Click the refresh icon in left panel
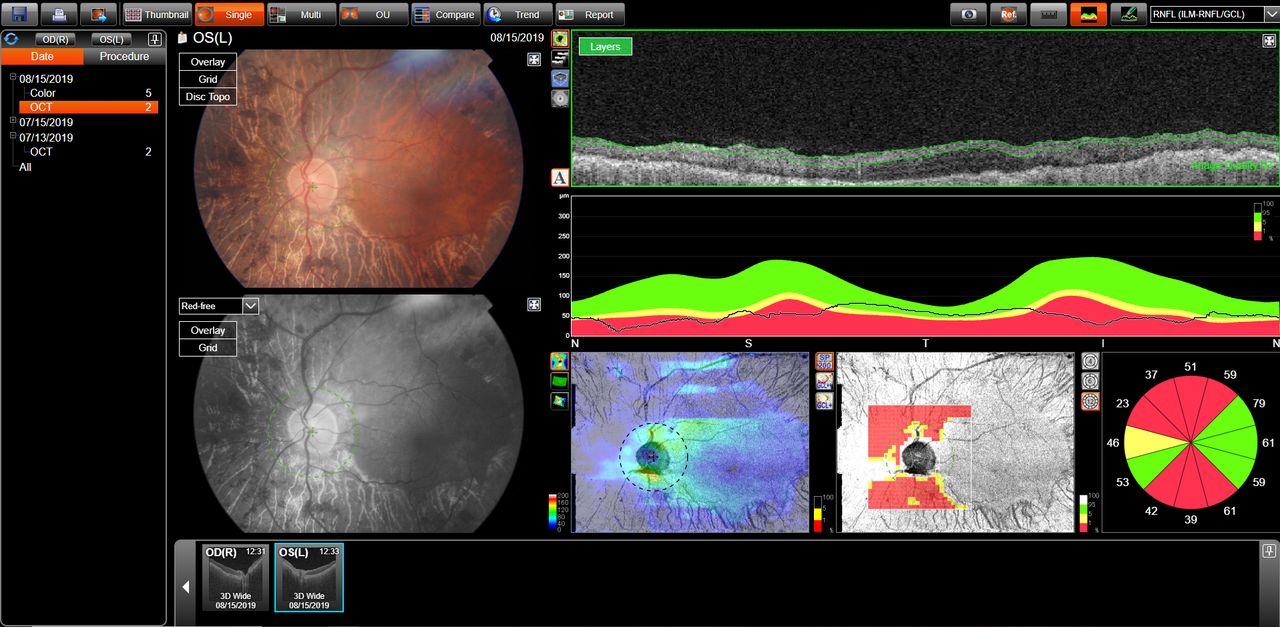 pos(11,39)
